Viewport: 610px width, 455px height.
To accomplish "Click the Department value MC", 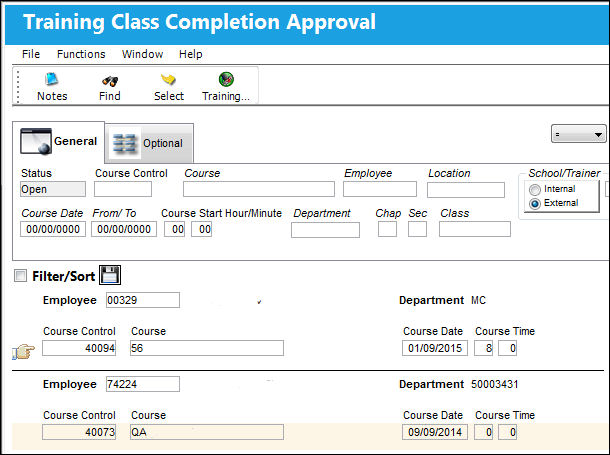I will (479, 300).
